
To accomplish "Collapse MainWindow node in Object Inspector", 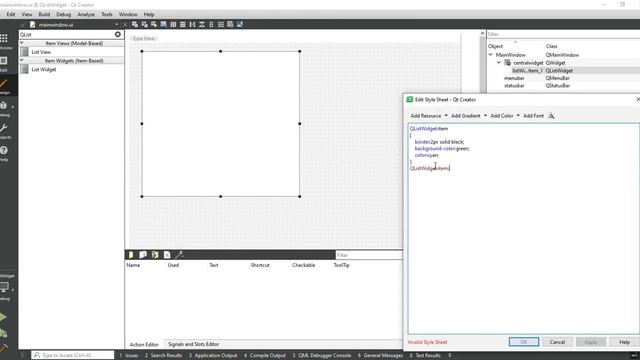I will coord(491,55).
